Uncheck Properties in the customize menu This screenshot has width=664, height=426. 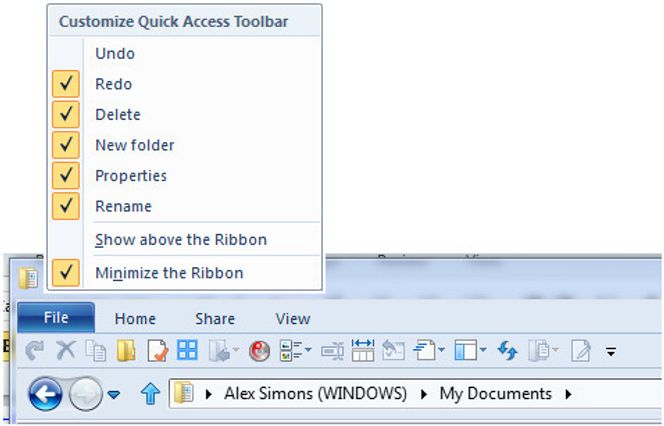(185, 175)
